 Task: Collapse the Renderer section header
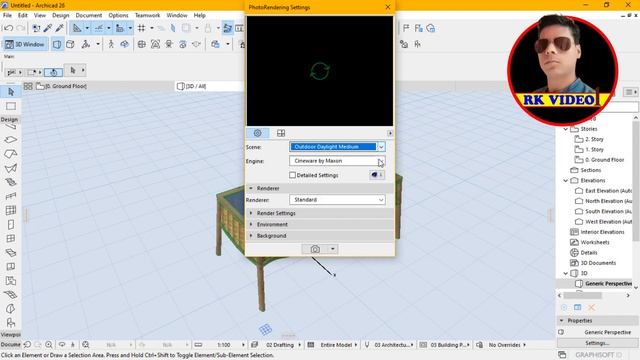click(x=320, y=188)
